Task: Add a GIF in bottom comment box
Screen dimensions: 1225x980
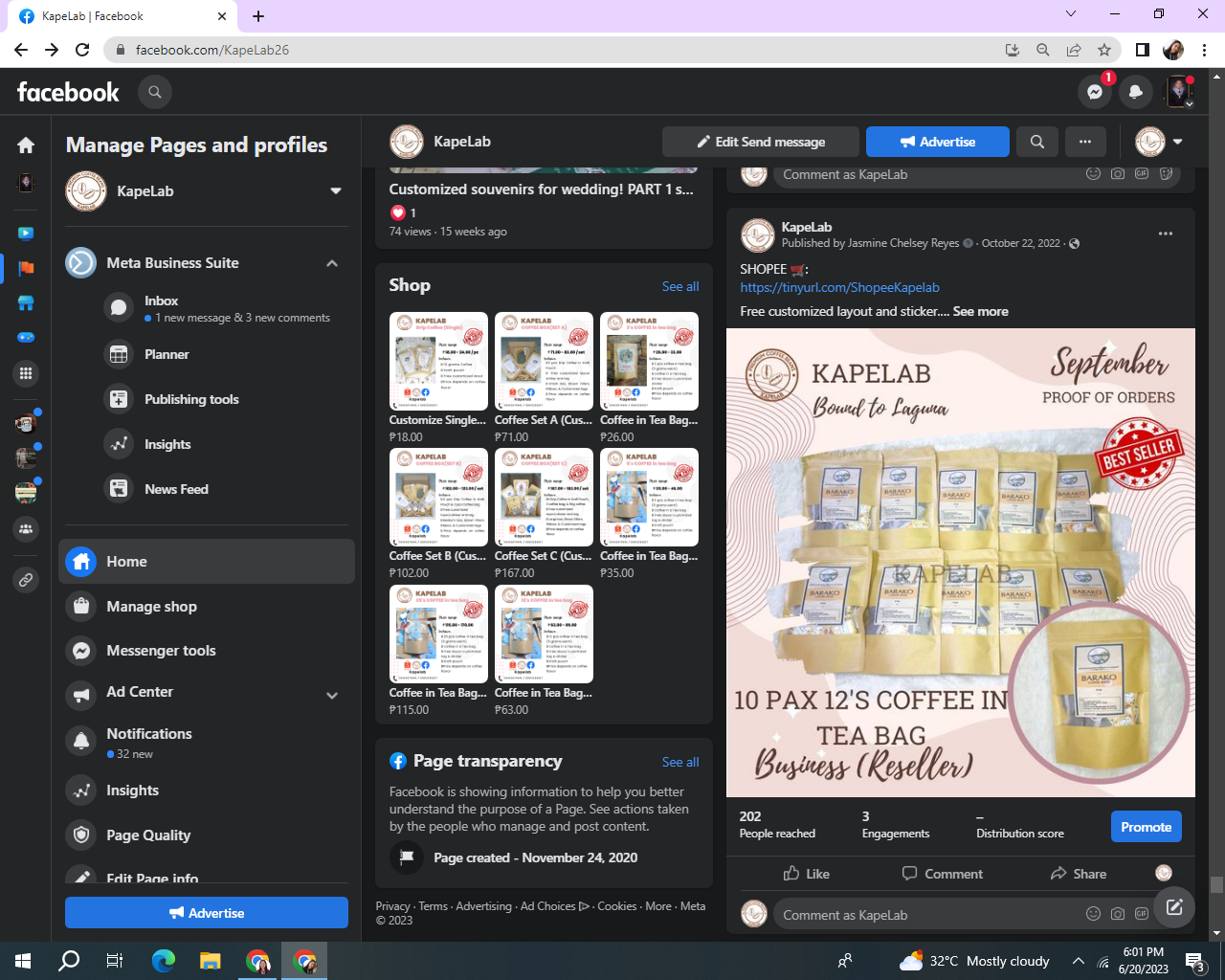Action: coord(1142,914)
